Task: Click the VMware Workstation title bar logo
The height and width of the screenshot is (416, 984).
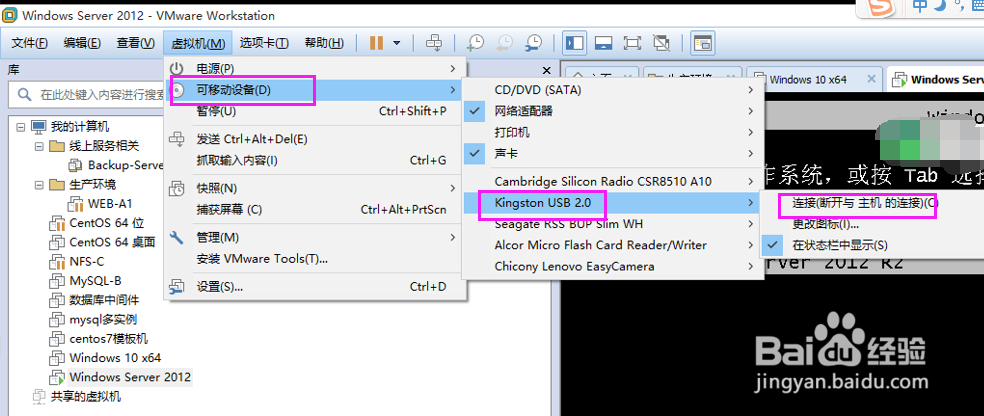Action: [x=10, y=15]
